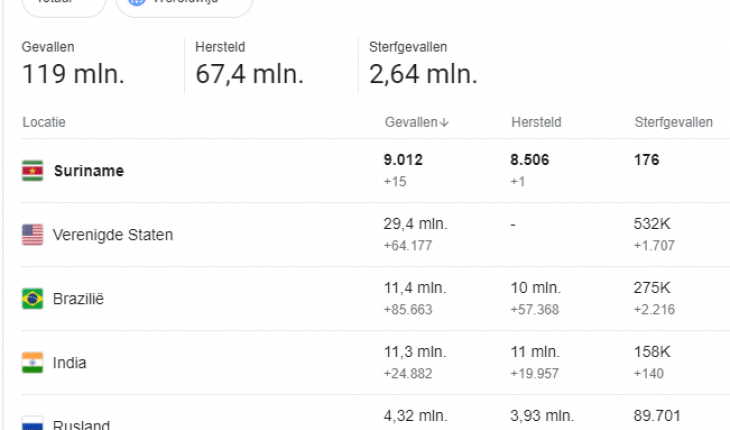The width and height of the screenshot is (730, 430).
Task: Click the 119 mln. total cases figure
Action: click(x=74, y=74)
